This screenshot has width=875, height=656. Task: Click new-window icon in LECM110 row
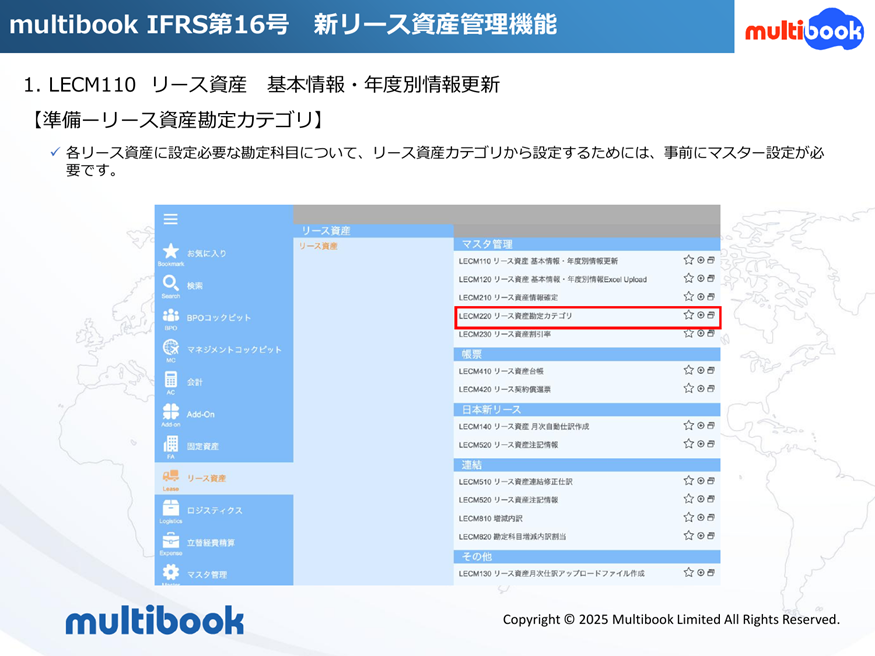point(711,260)
